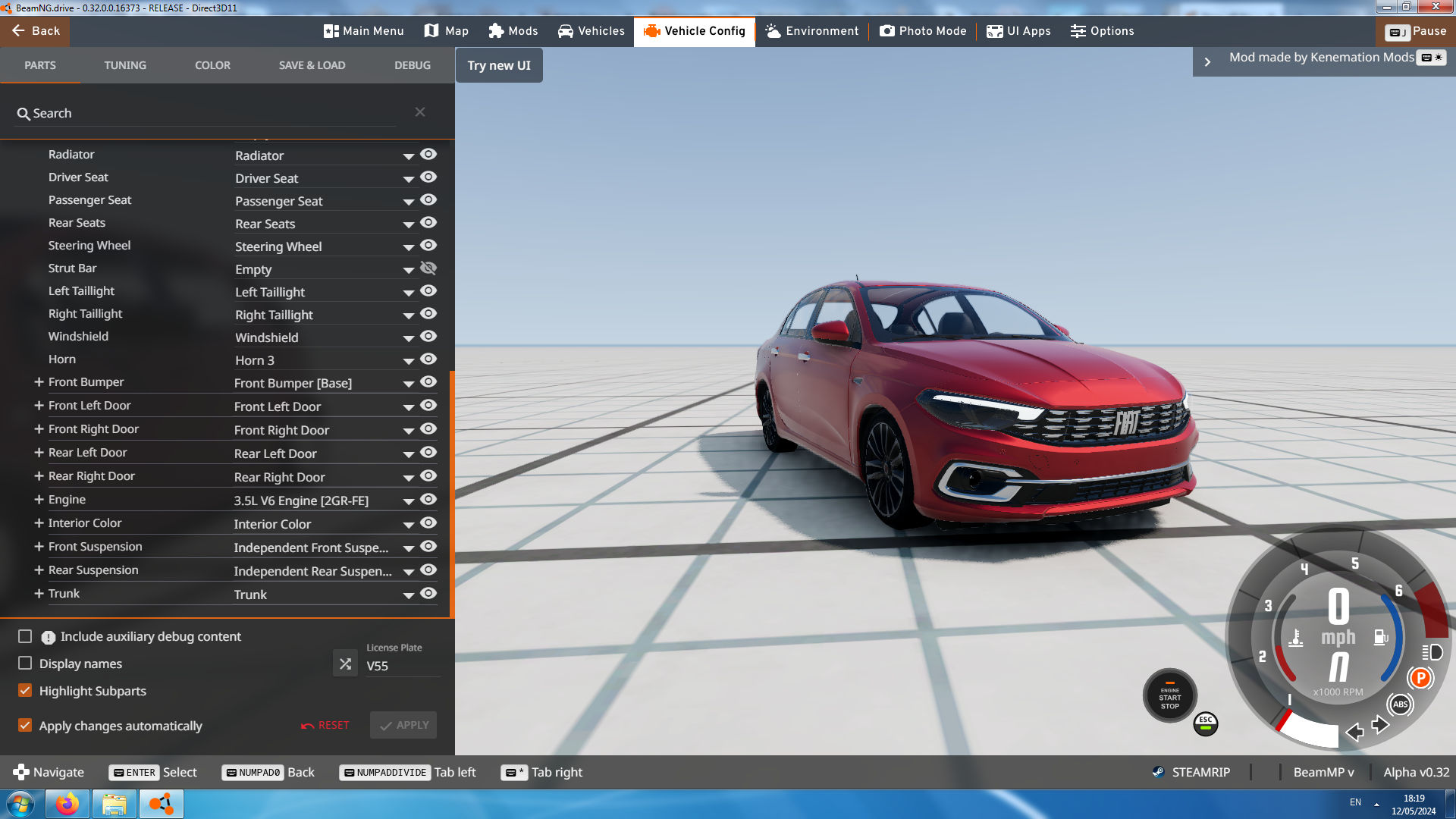Click the warning icon by auxiliary debug
Screen dimensions: 1456x819
[48, 638]
